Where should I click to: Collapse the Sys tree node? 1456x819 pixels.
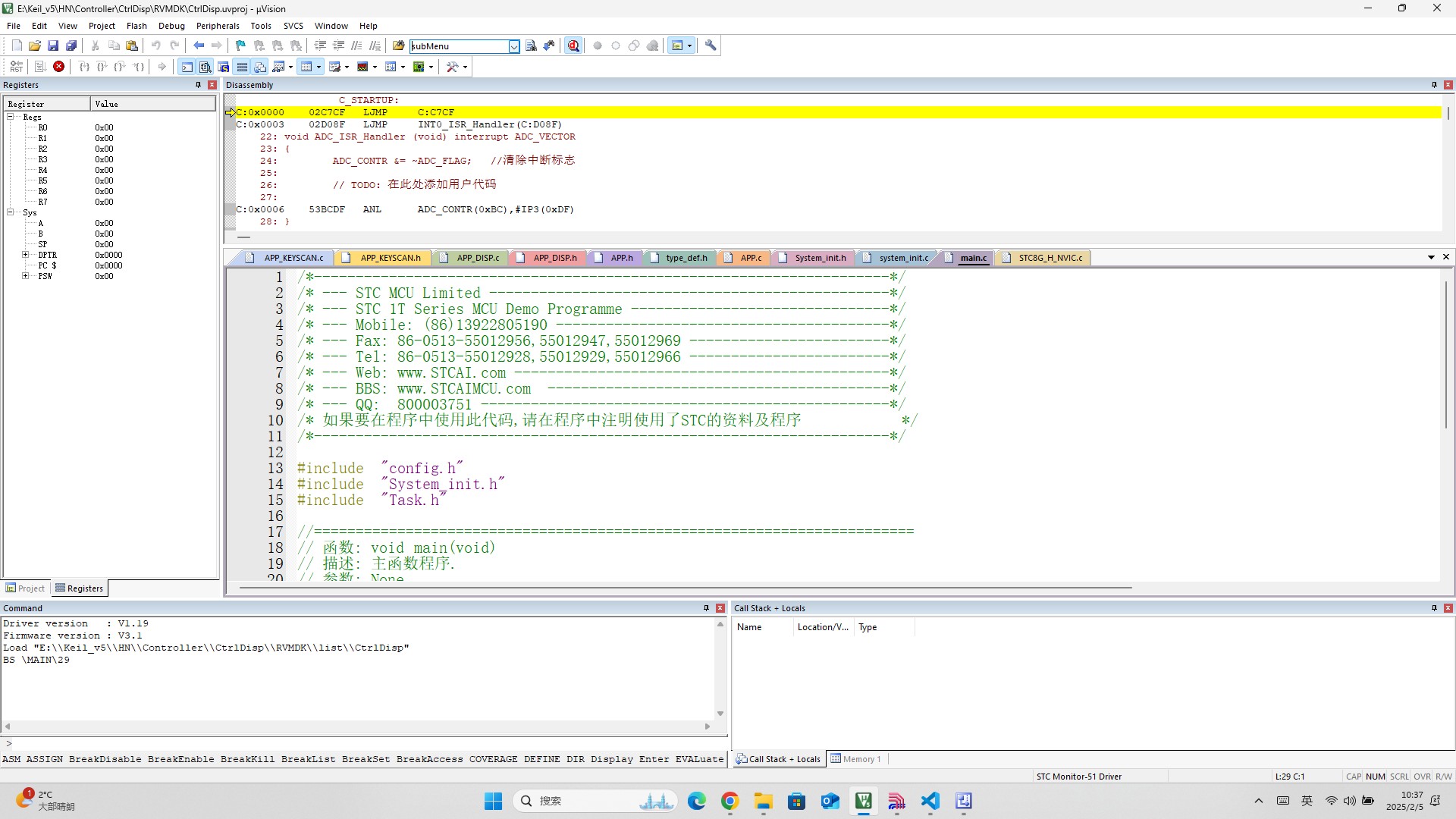click(x=11, y=212)
